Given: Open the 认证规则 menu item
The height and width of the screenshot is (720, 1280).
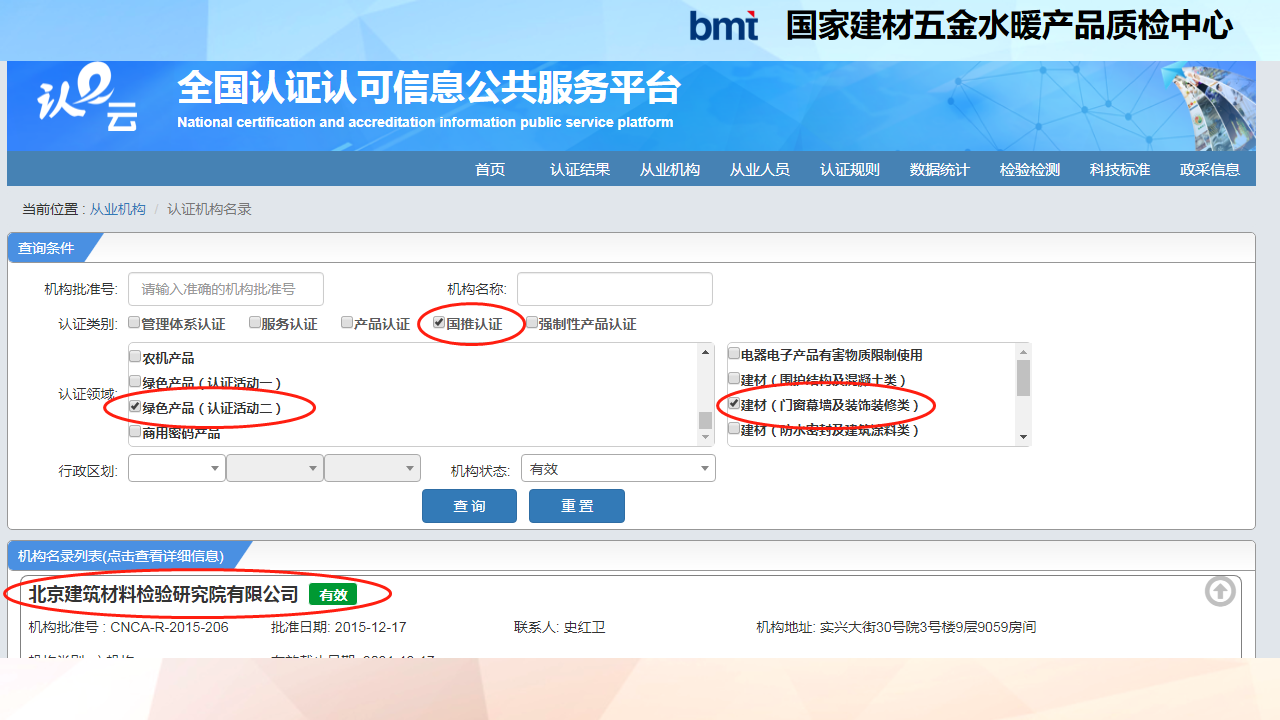Looking at the screenshot, I should (850, 170).
